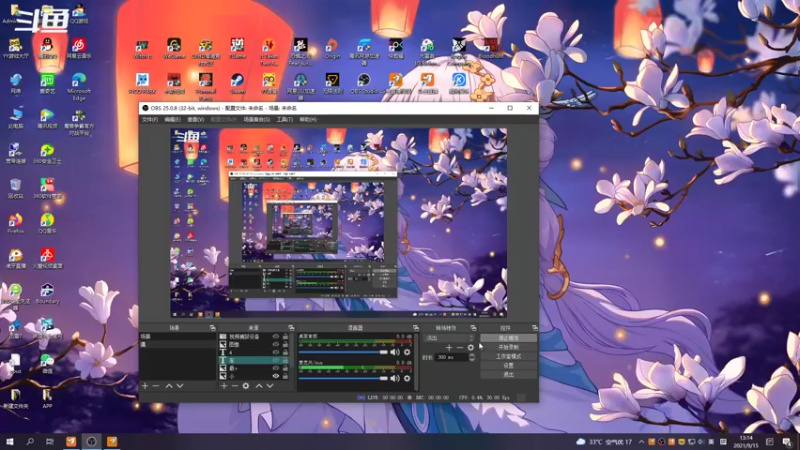Add a scene transition with plus icon
This screenshot has height=450, width=800.
[x=449, y=347]
